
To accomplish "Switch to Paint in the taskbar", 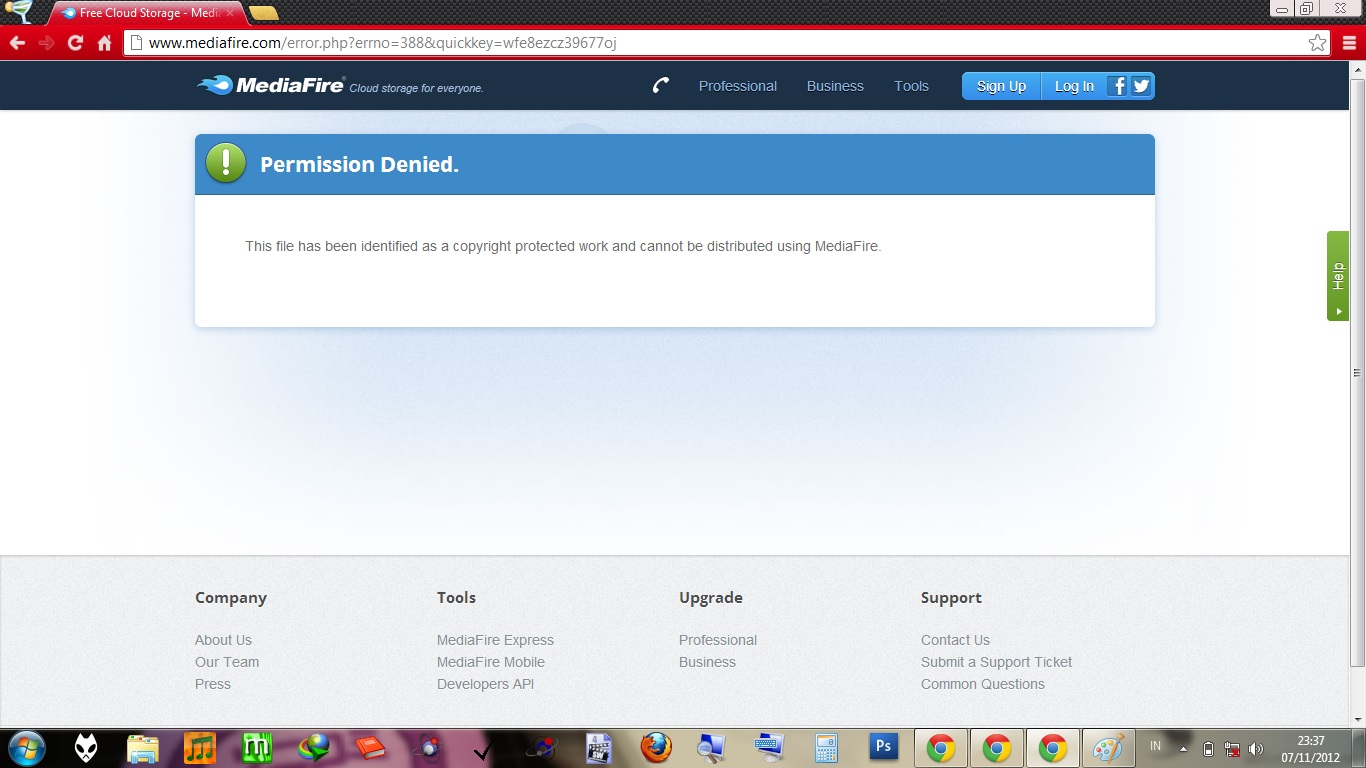I will click(x=1107, y=748).
